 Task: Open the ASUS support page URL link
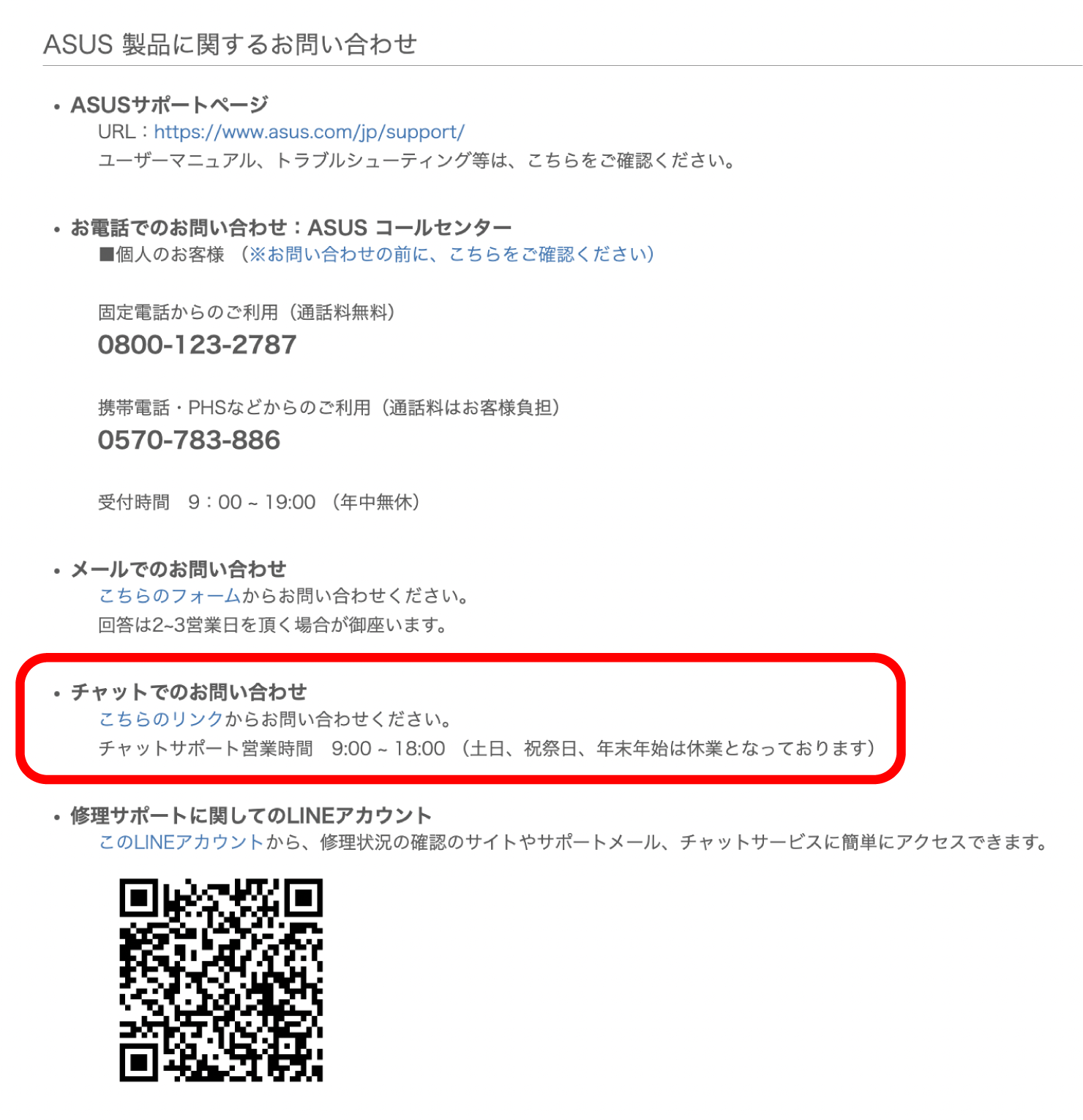(x=309, y=132)
